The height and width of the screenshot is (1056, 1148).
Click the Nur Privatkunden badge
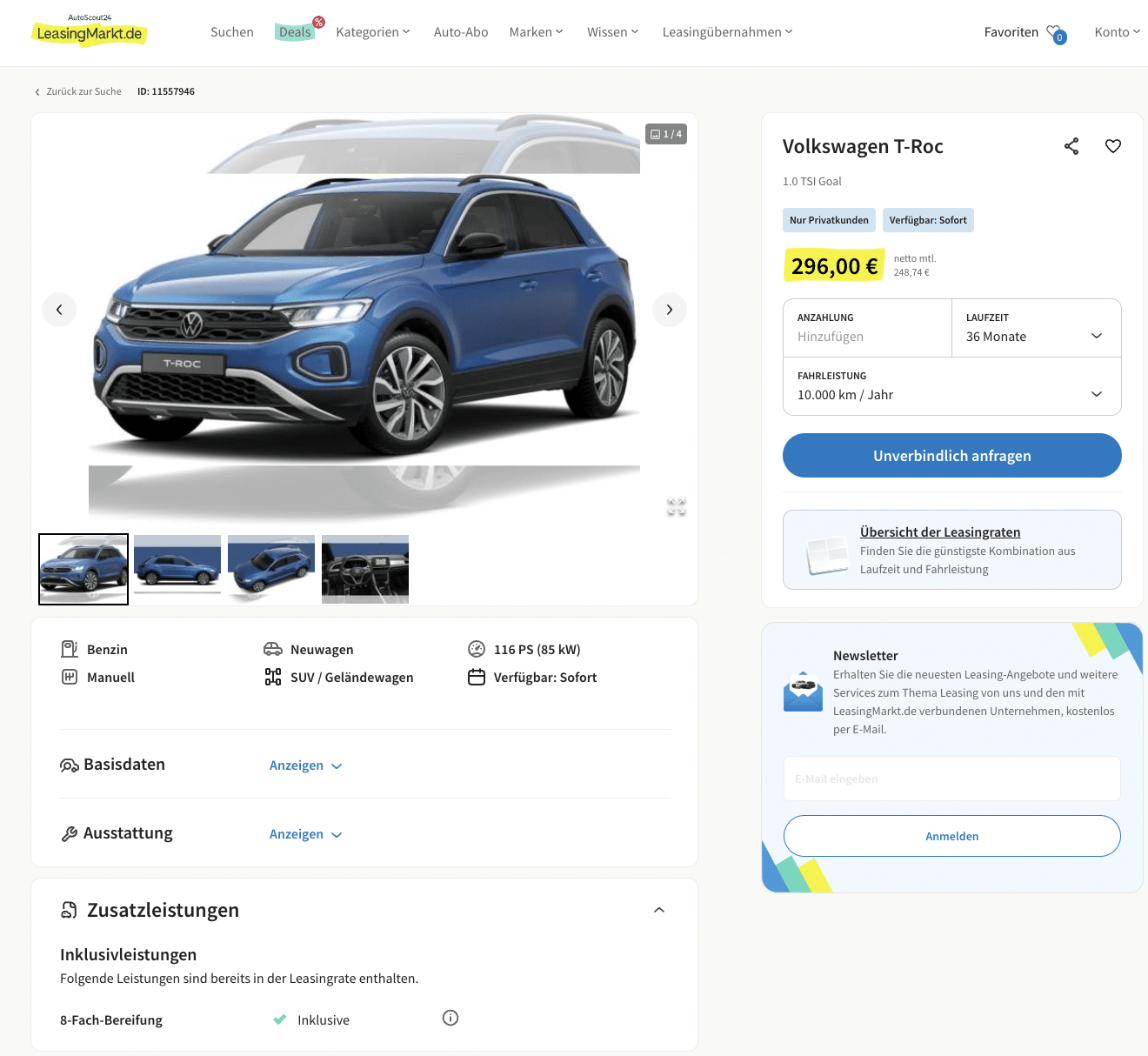(x=829, y=220)
